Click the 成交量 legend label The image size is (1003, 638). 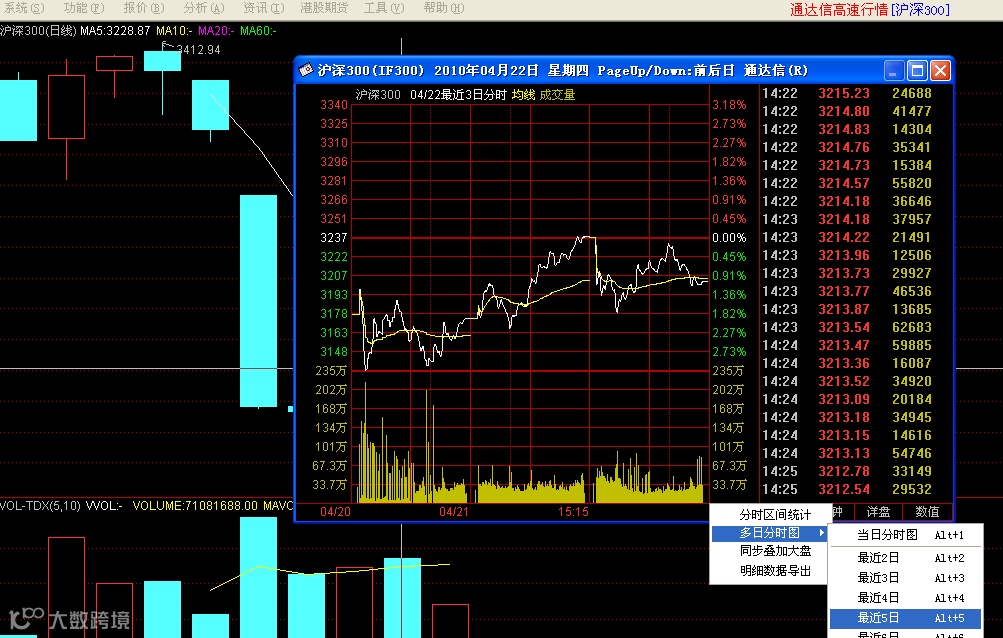point(557,95)
